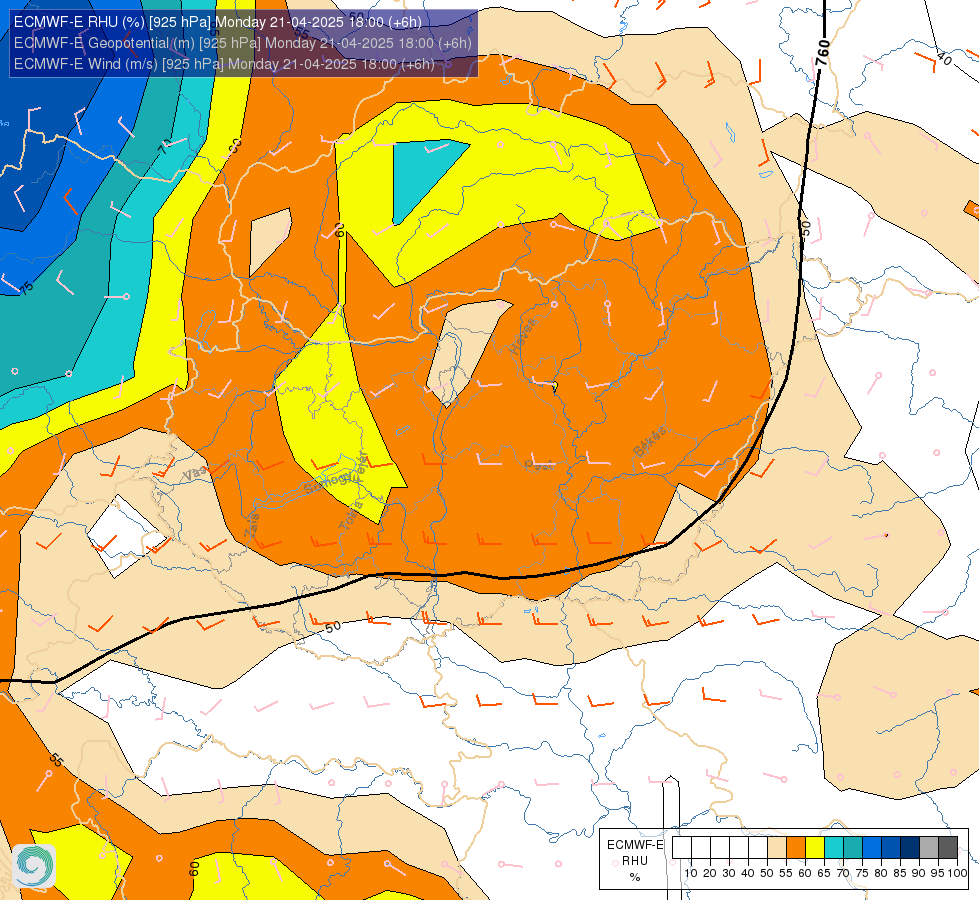Select the navy 85-90 legend swatch
979x900 pixels.
[x=910, y=847]
